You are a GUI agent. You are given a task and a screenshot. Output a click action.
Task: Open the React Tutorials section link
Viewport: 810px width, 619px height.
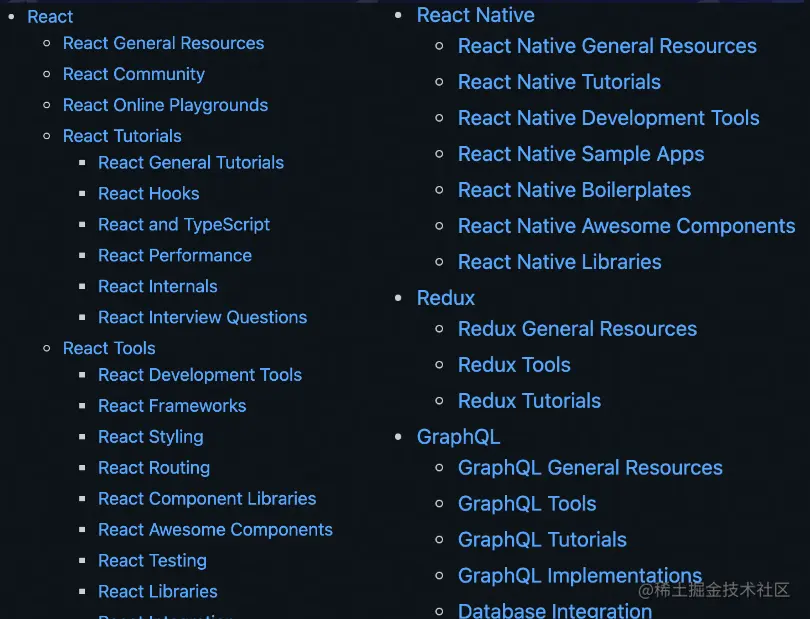[x=122, y=135]
